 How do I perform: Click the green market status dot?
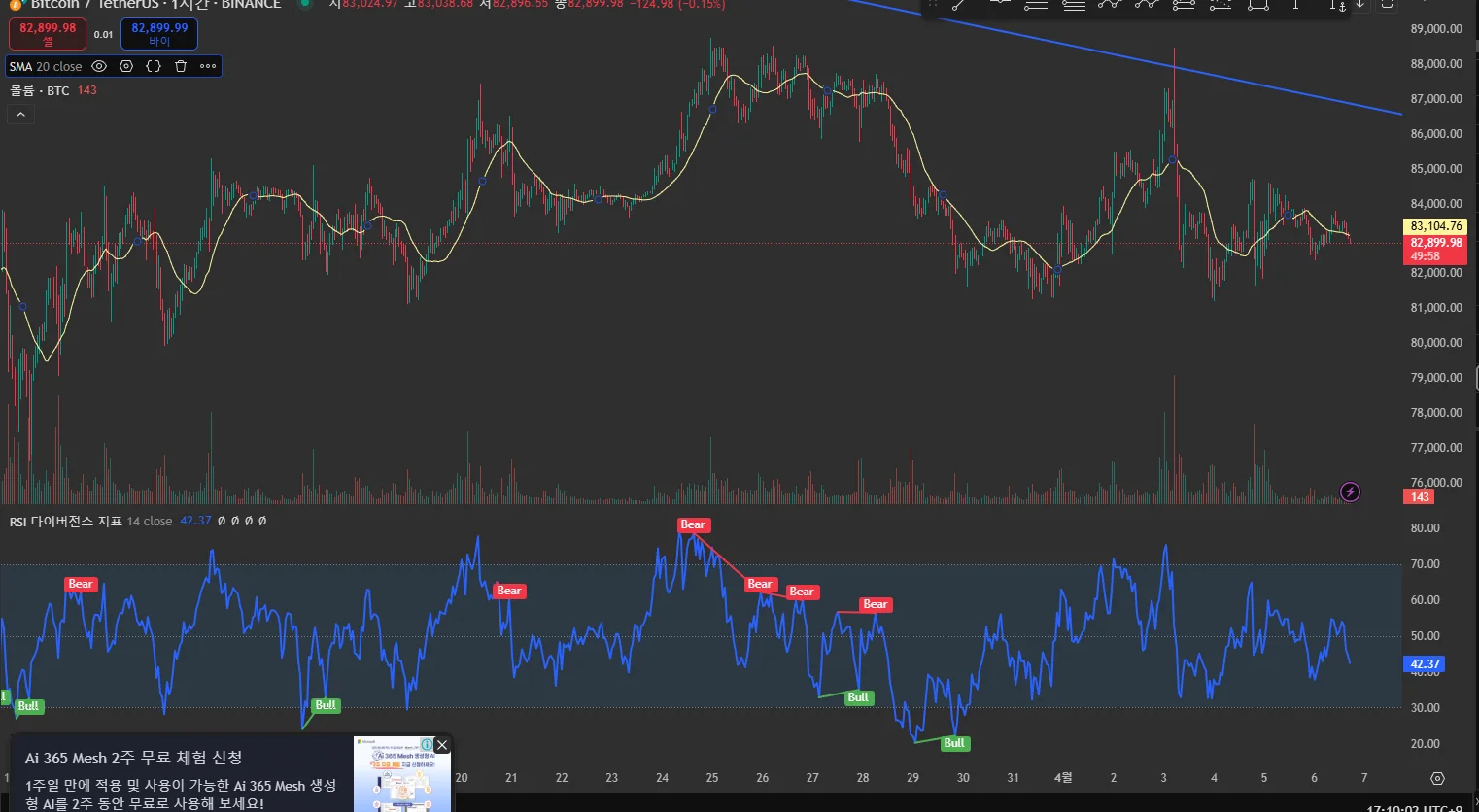[305, 3]
